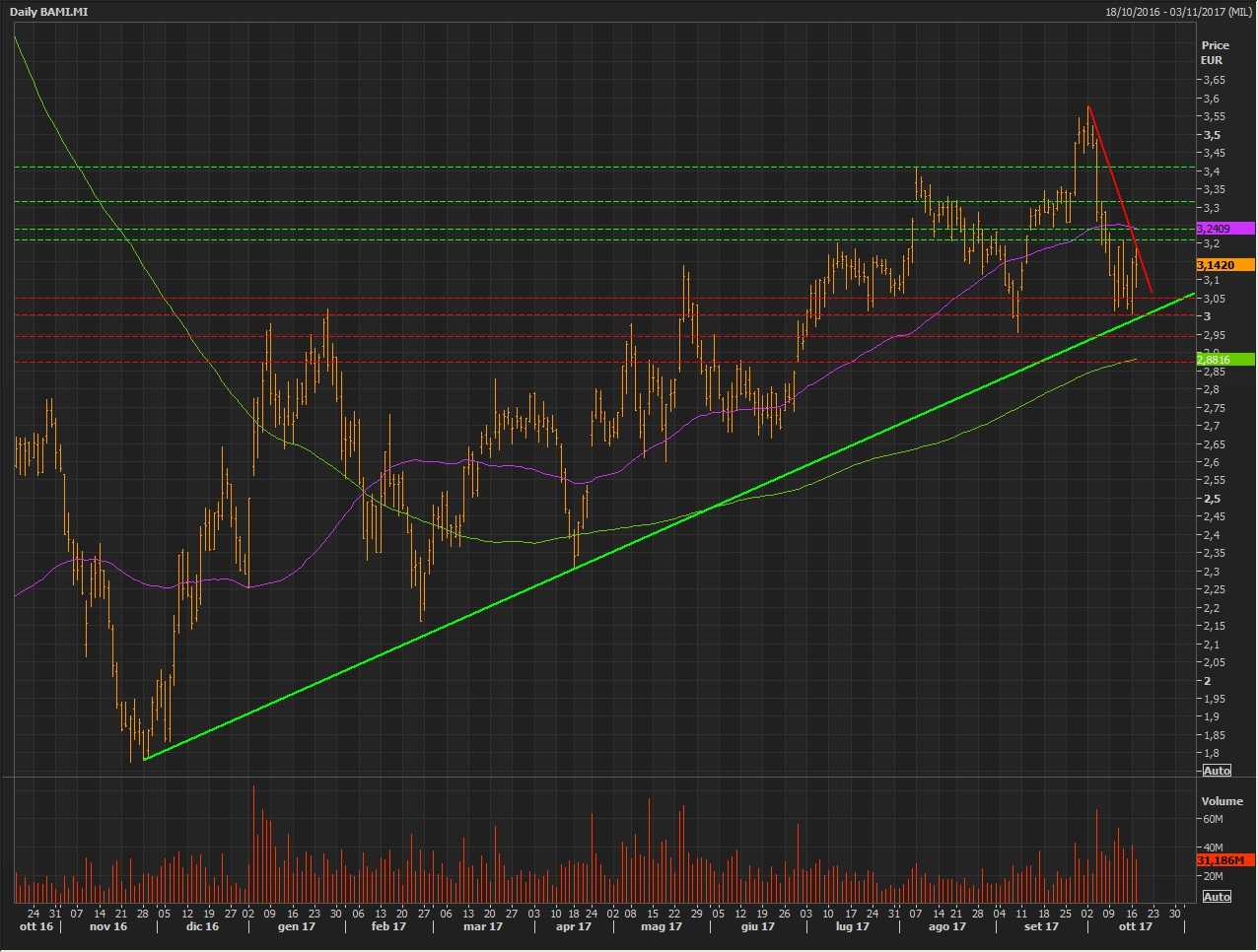Select the gen 17 month marker

coord(296,926)
